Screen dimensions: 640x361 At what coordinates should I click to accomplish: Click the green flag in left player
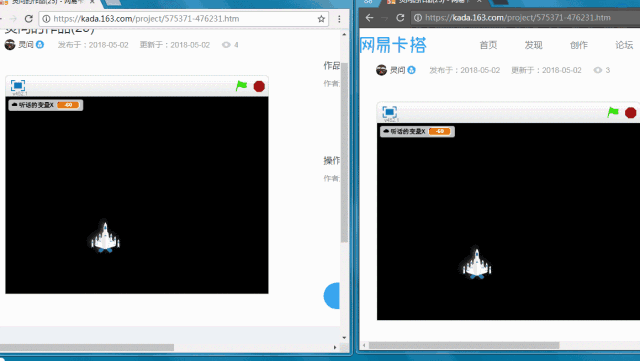coord(242,86)
